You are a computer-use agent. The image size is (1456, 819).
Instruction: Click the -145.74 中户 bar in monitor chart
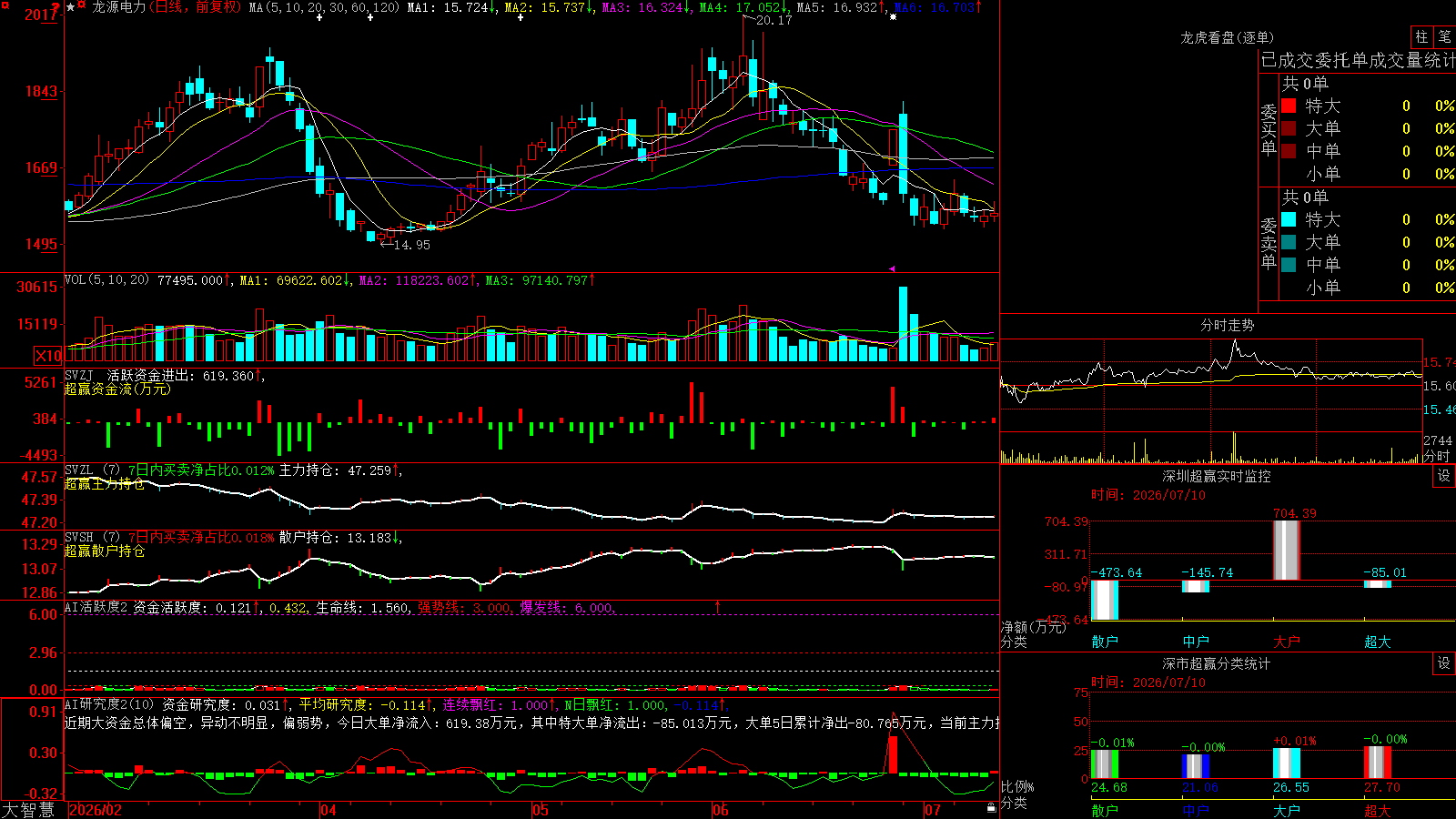tap(1196, 586)
